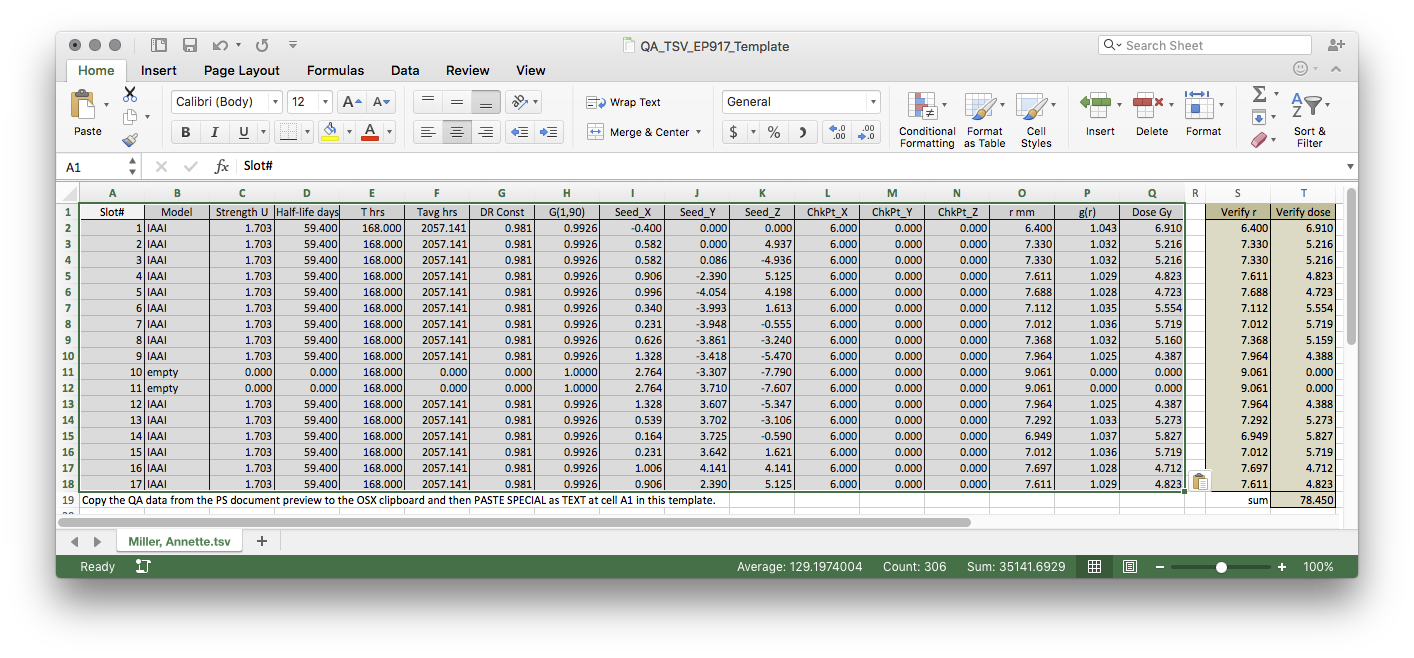Expand the General number format dropdown

873,102
